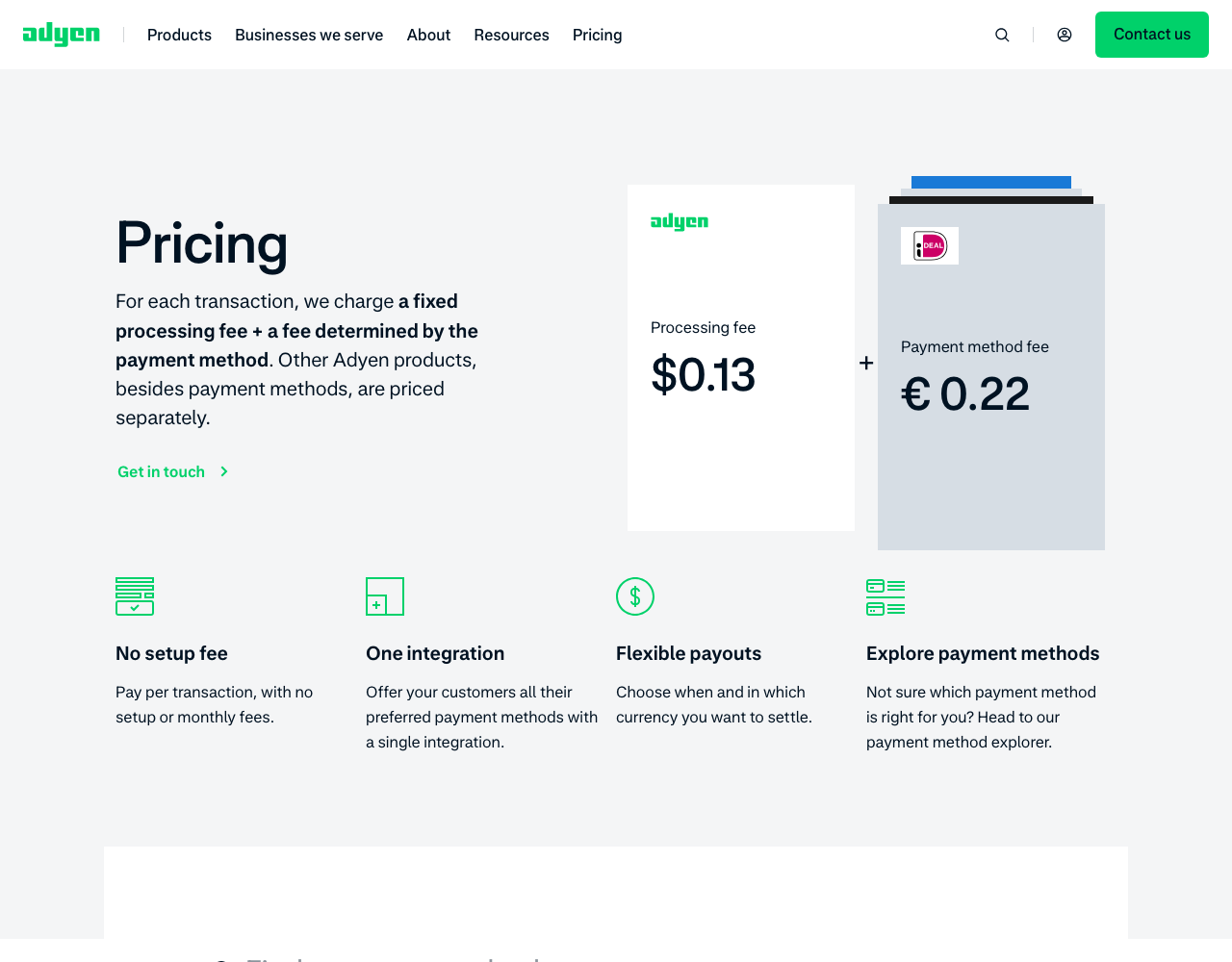1232x962 pixels.
Task: Click the One integration icon
Action: coord(385,596)
